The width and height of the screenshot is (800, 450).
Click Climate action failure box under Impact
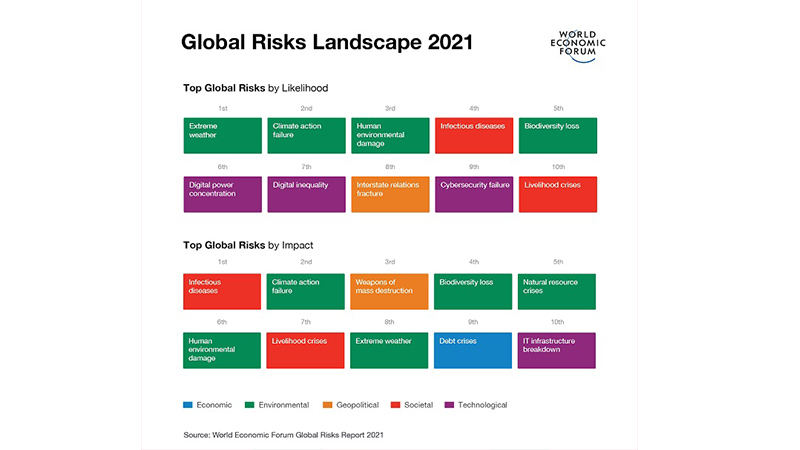tap(306, 291)
